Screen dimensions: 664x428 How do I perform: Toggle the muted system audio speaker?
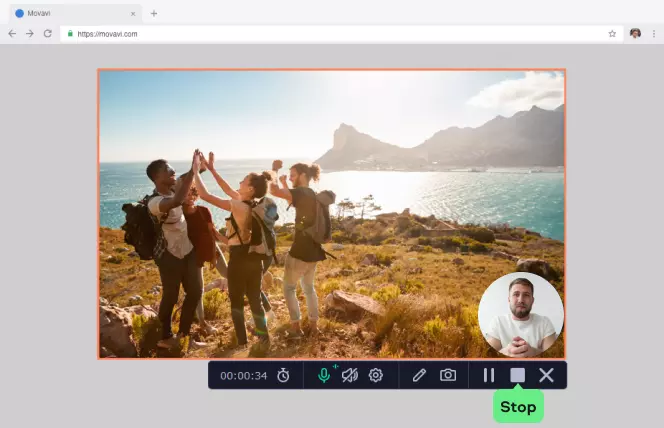pos(350,375)
